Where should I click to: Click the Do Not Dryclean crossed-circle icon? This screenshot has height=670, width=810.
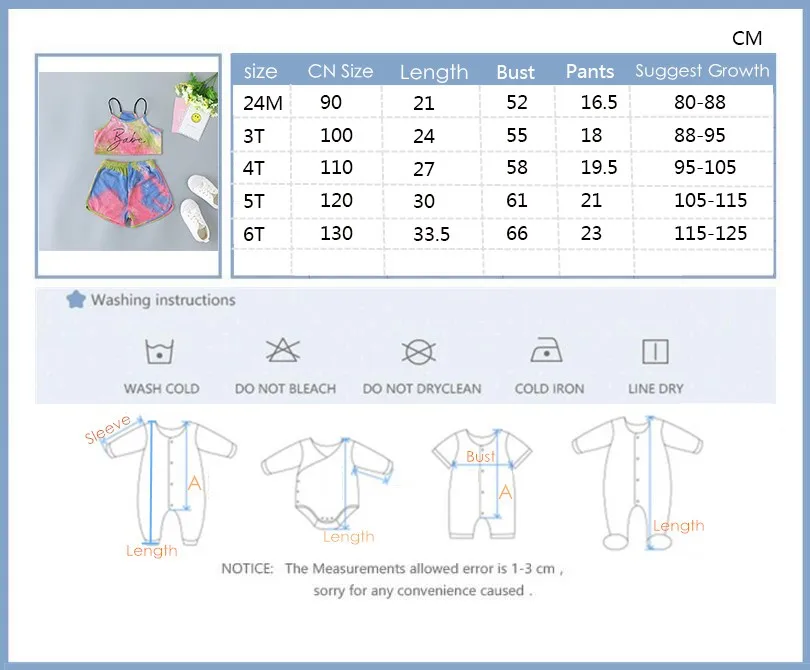(x=418, y=352)
